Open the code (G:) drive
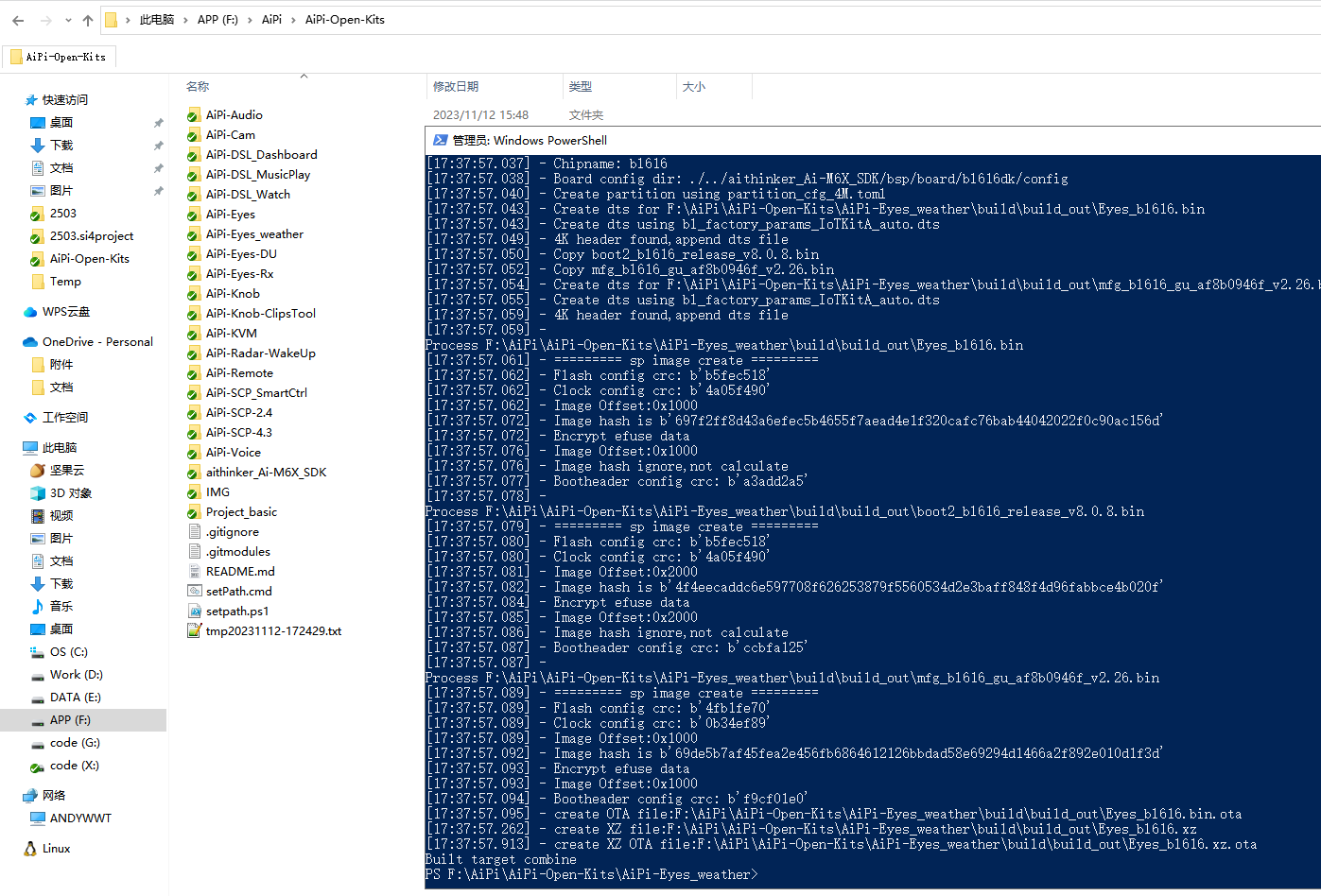 point(65,743)
